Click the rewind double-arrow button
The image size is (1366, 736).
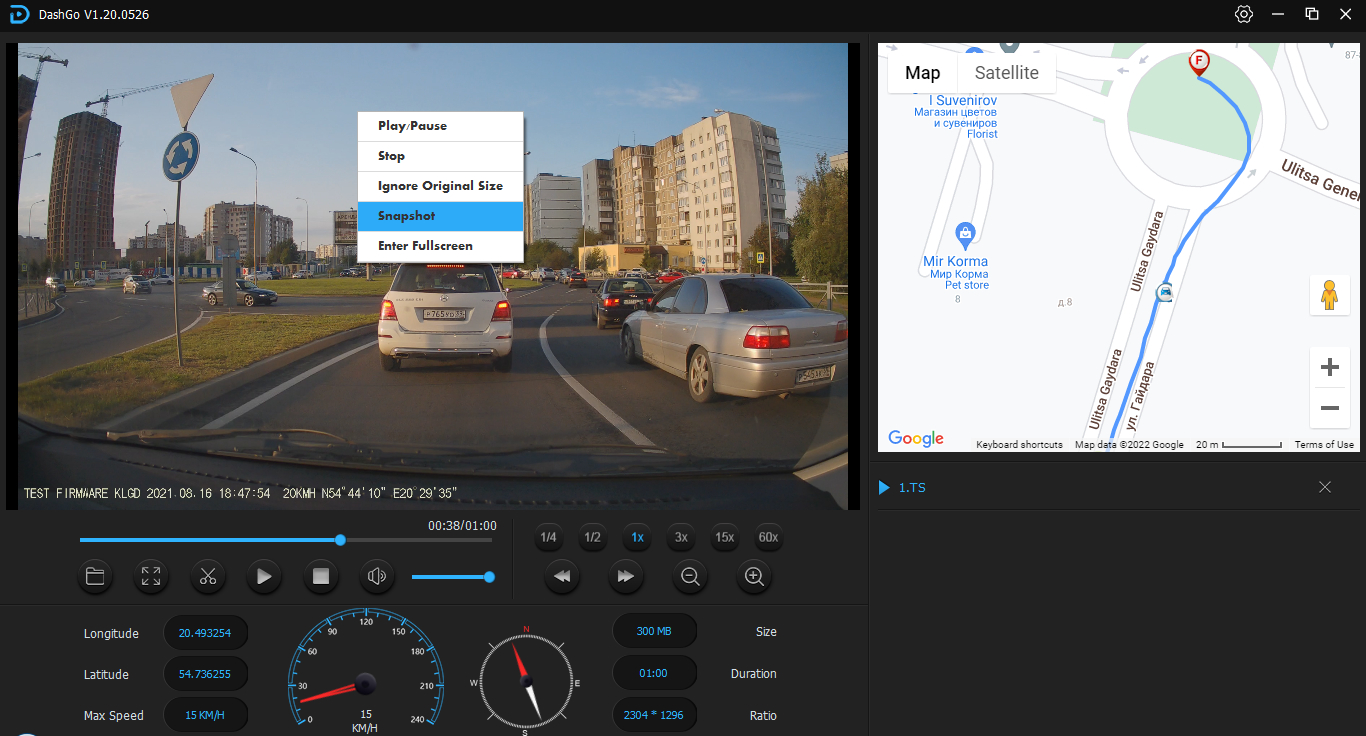point(562,576)
